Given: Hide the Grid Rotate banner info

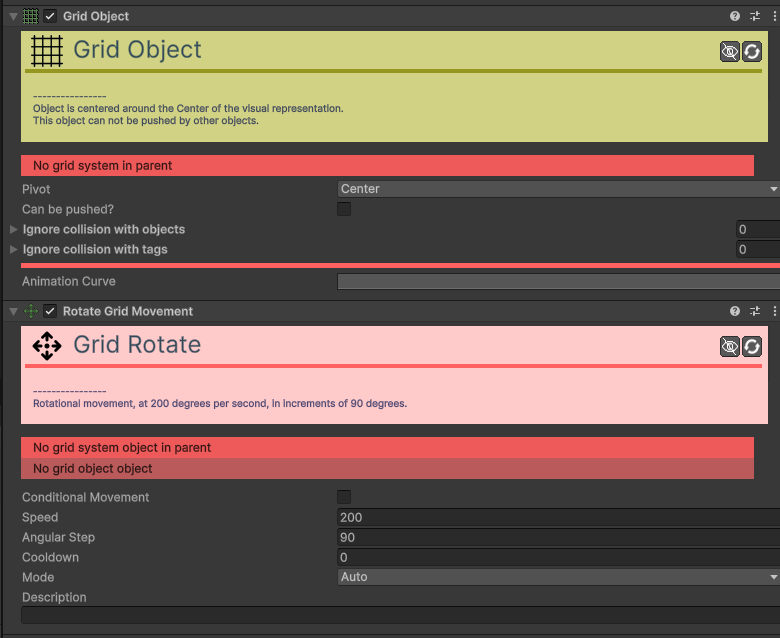Looking at the screenshot, I should coord(730,347).
